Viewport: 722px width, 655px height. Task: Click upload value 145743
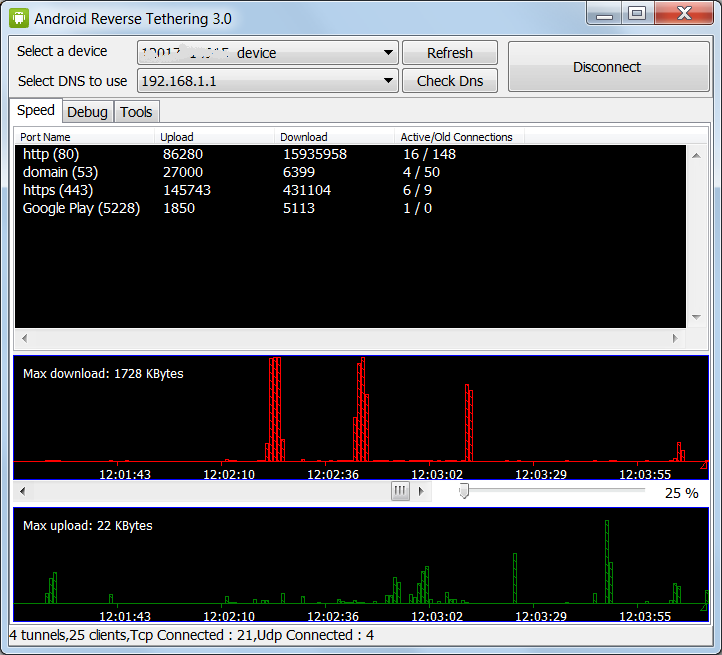[x=187, y=190]
